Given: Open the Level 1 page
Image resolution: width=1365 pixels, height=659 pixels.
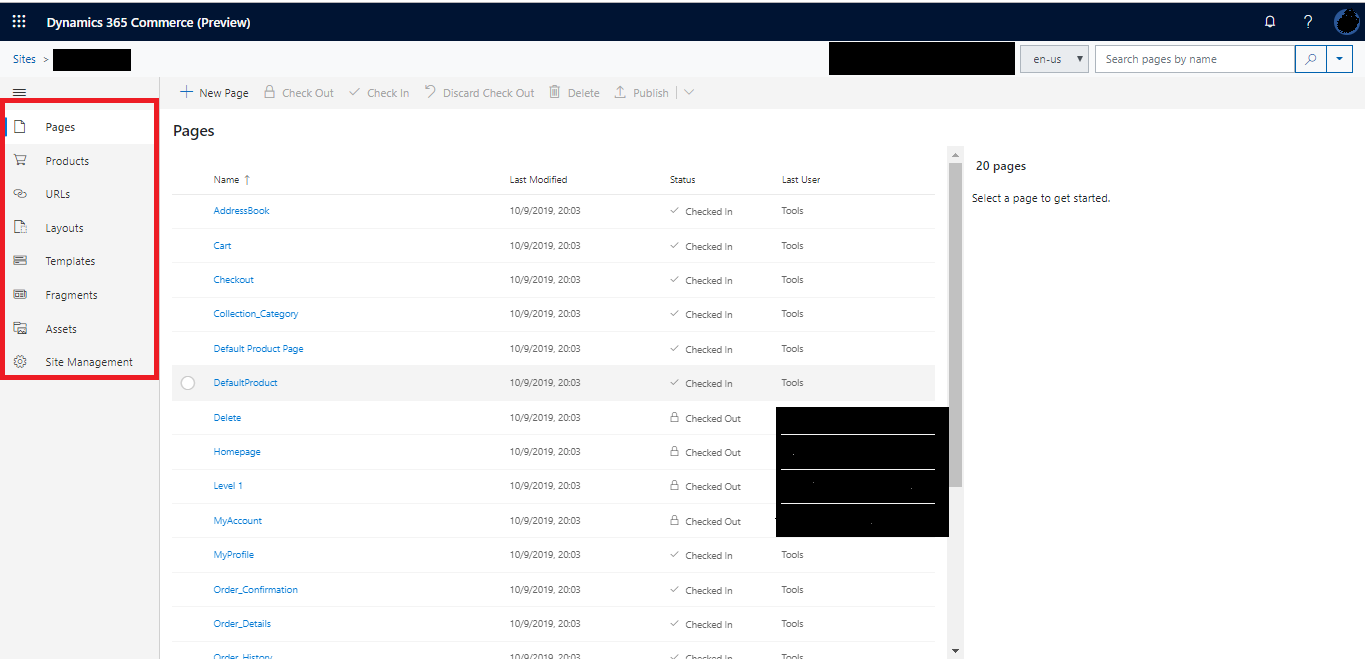Looking at the screenshot, I should click(228, 486).
